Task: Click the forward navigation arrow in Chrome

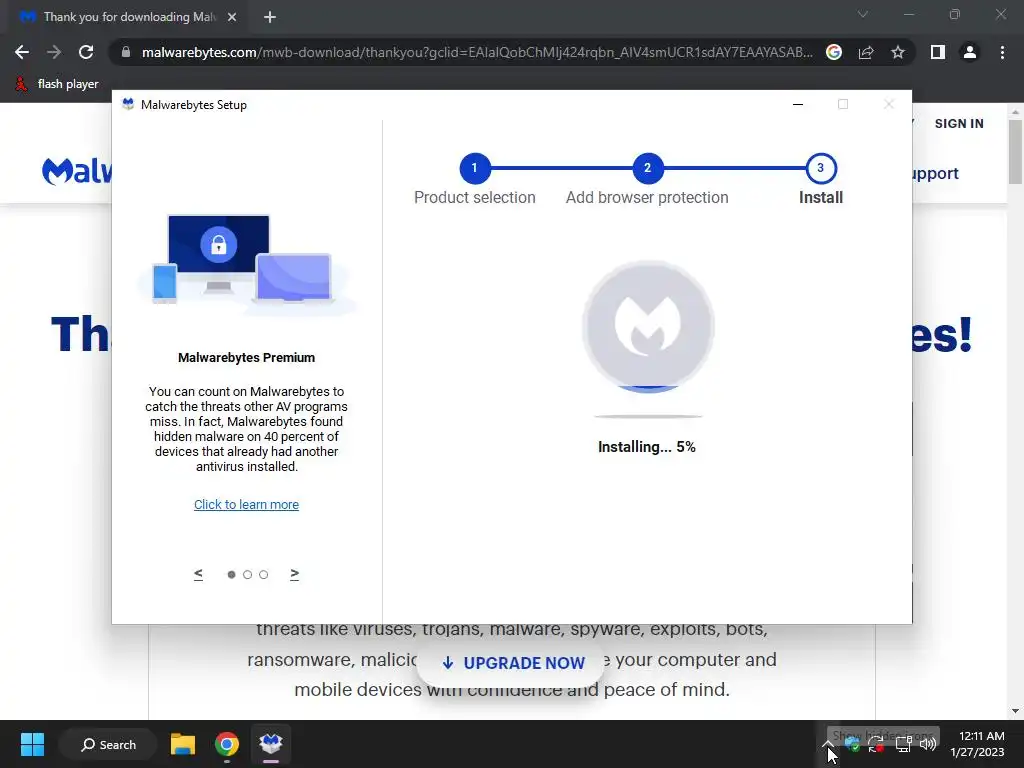Action: [54, 52]
